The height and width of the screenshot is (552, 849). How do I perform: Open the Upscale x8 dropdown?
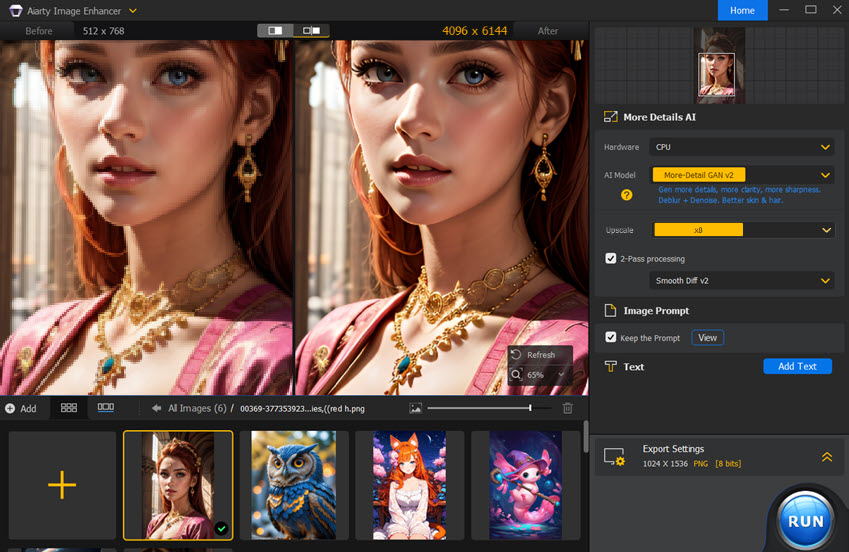[x=742, y=230]
